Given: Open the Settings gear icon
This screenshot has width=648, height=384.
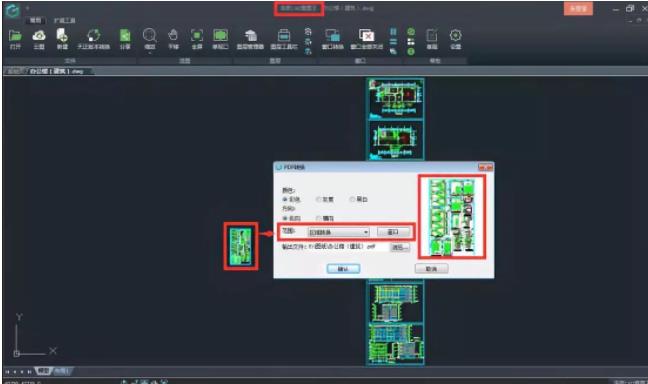Looking at the screenshot, I should pos(455,36).
